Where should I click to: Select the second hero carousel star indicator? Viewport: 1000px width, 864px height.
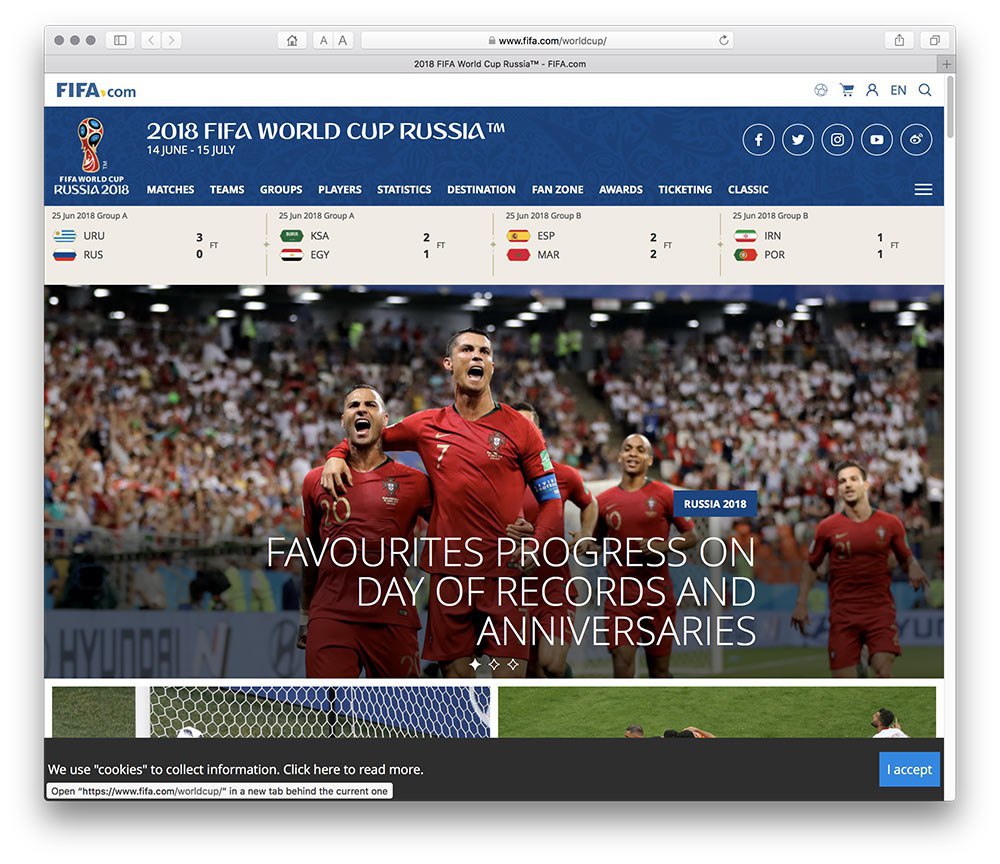coord(494,664)
